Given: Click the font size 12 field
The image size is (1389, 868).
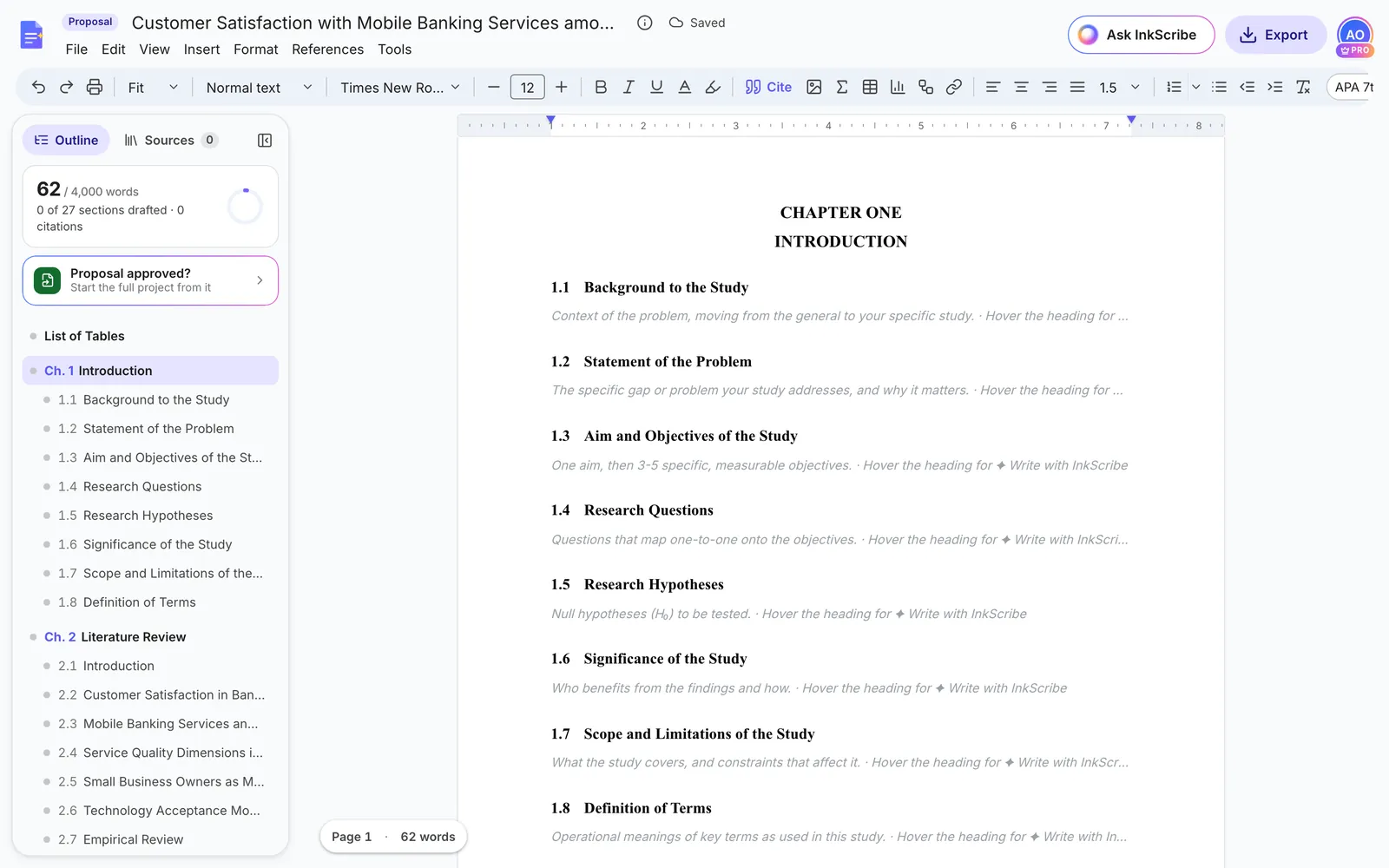Looking at the screenshot, I should 527,87.
